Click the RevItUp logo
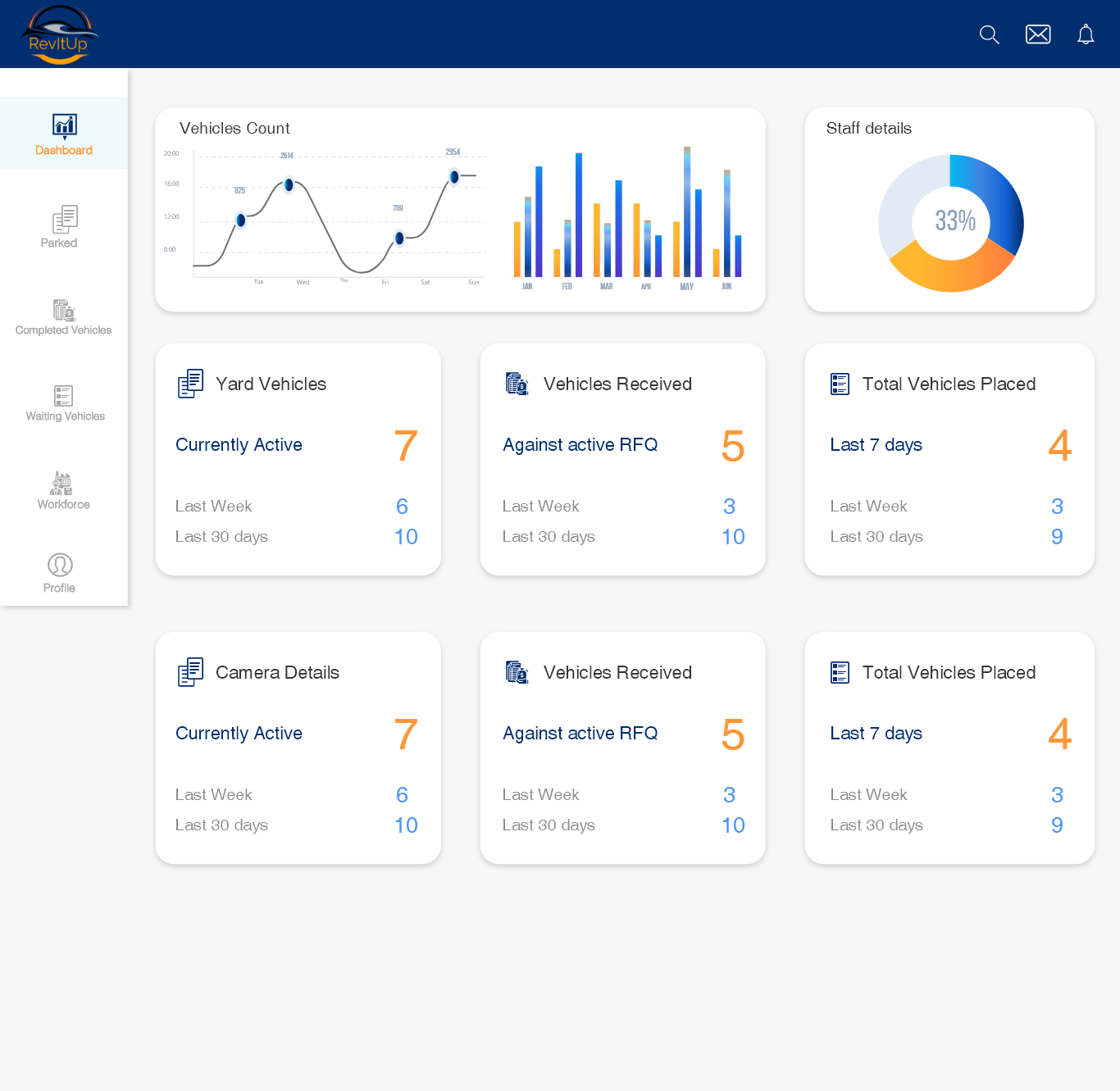Screen dimensions: 1120x1091 click(x=59, y=35)
